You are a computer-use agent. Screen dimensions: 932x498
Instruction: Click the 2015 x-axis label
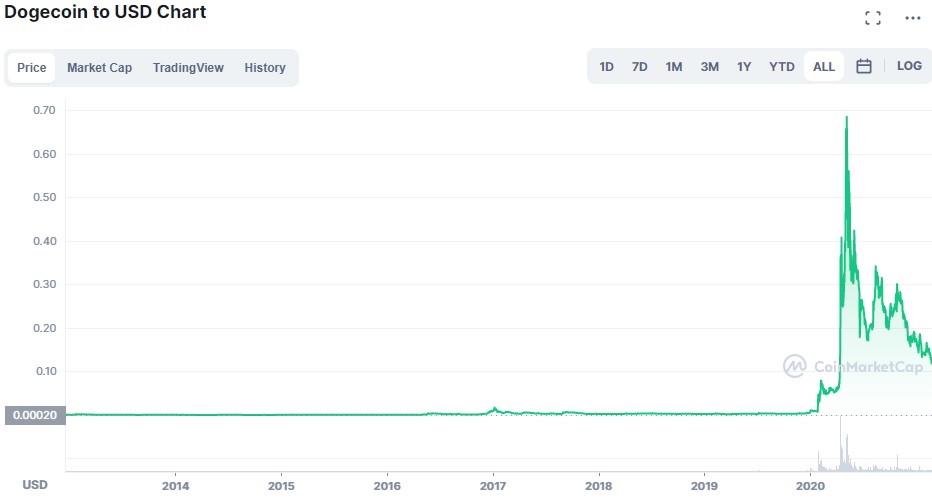coord(281,486)
